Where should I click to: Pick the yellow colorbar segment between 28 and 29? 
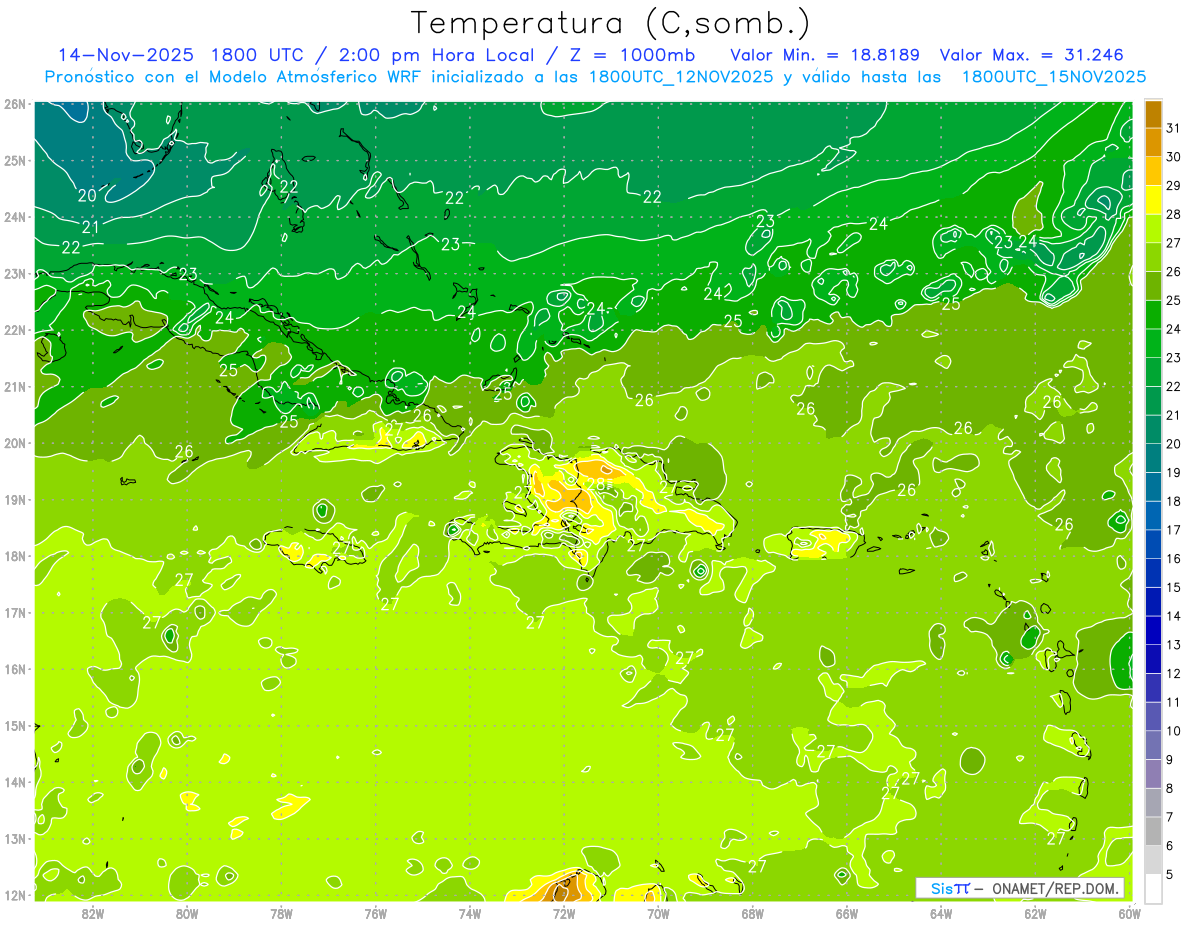[x=1154, y=199]
